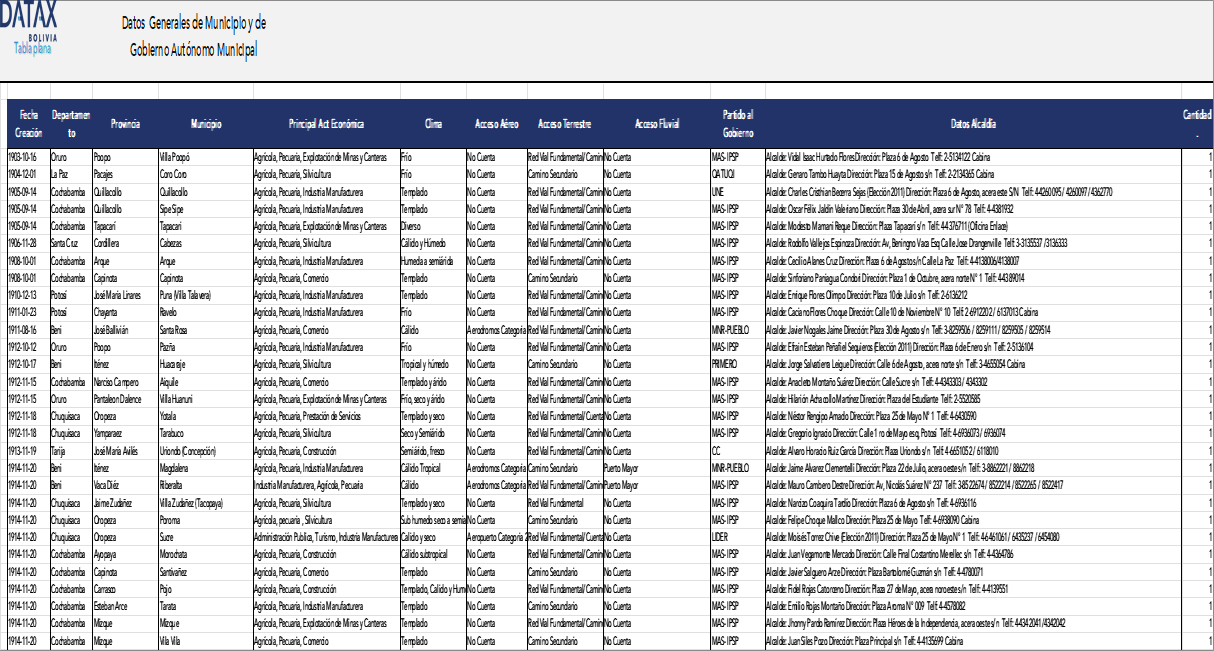This screenshot has width=1214, height=651.
Task: Click the DATAX Bolivia logo
Action: pos(30,21)
